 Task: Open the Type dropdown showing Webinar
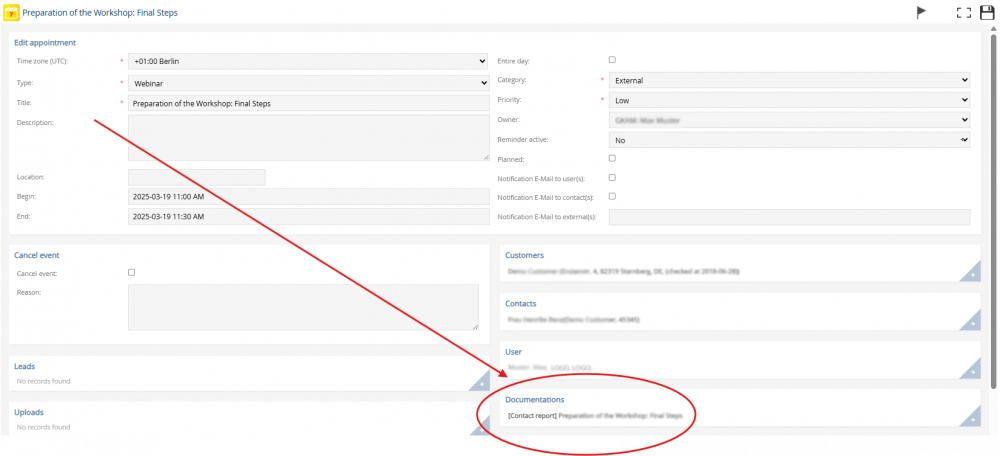click(308, 83)
